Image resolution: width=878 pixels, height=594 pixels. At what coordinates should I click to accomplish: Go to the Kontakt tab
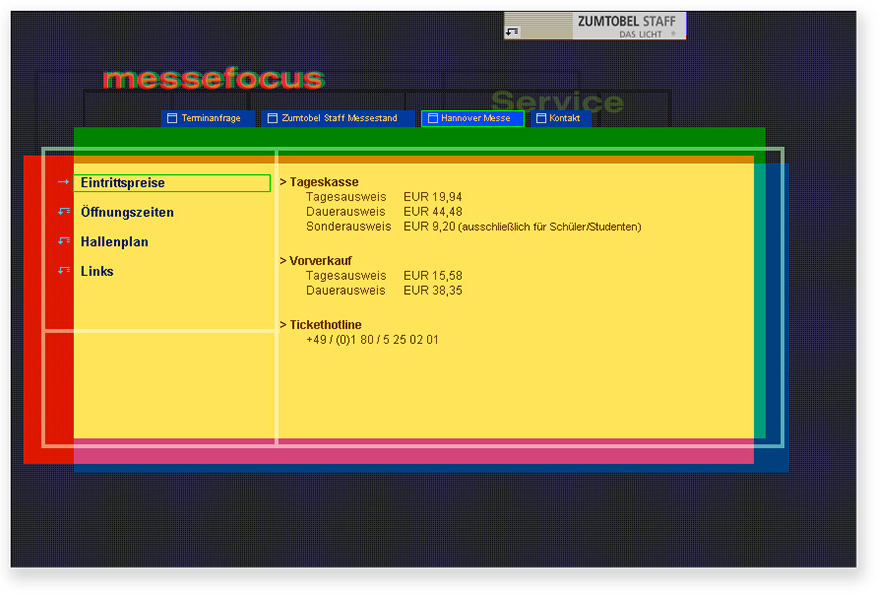564,118
